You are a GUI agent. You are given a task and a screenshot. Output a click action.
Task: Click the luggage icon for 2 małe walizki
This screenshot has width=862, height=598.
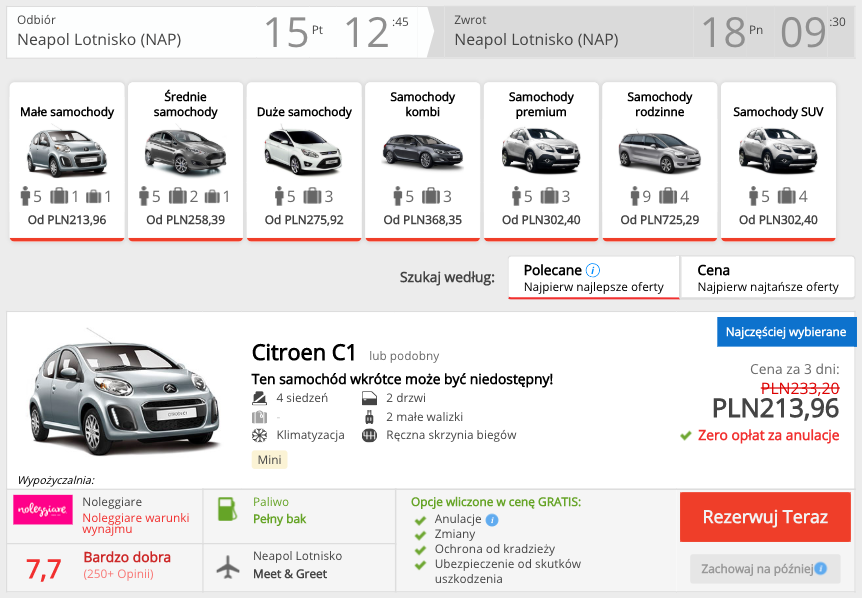[368, 416]
